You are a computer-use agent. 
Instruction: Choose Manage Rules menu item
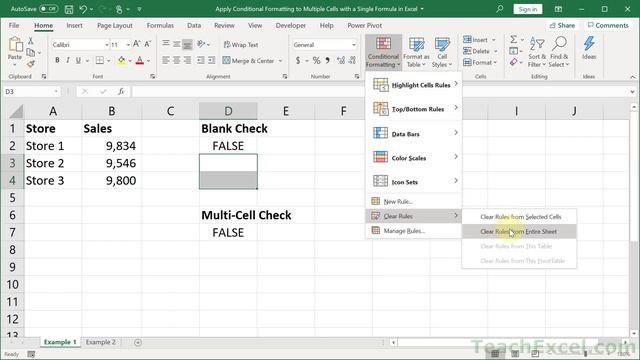(x=414, y=231)
